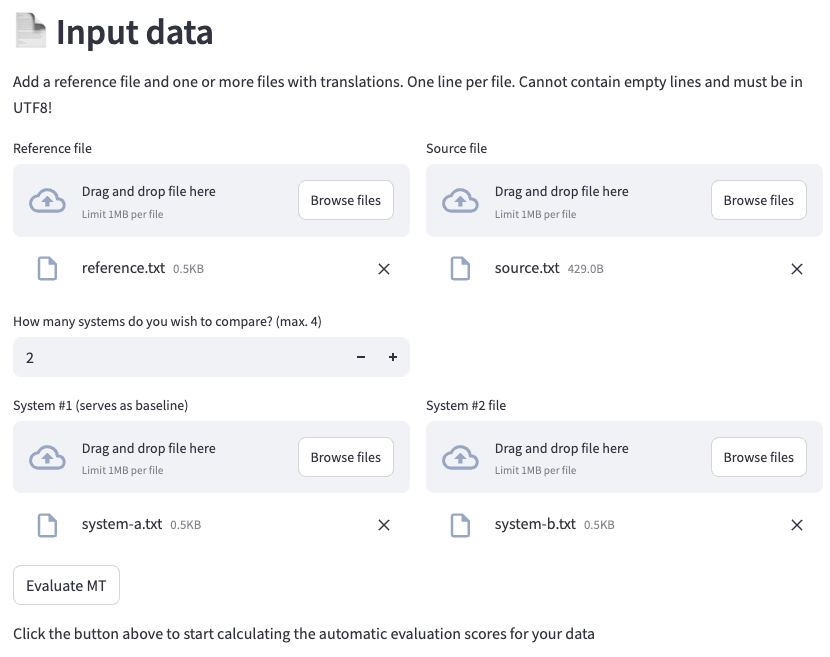Browse files for System #1 baseline
This screenshot has height=657, width=830.
pyautogui.click(x=346, y=457)
